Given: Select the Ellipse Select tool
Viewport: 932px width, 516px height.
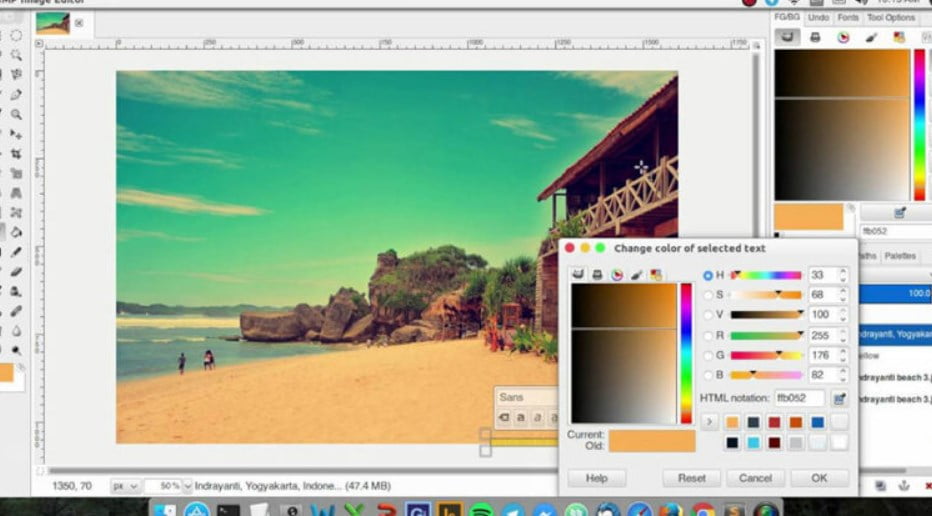Looking at the screenshot, I should point(16,36).
